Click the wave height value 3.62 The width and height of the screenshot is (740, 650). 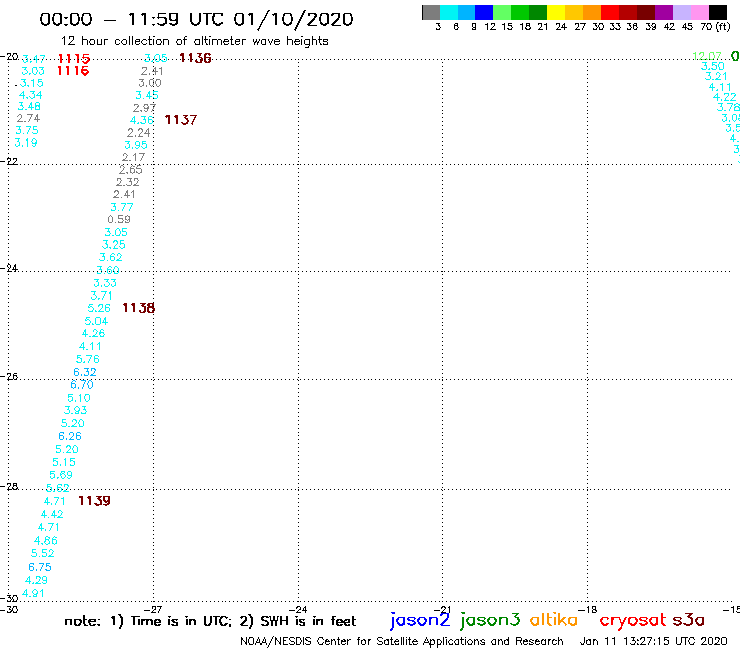coord(110,257)
